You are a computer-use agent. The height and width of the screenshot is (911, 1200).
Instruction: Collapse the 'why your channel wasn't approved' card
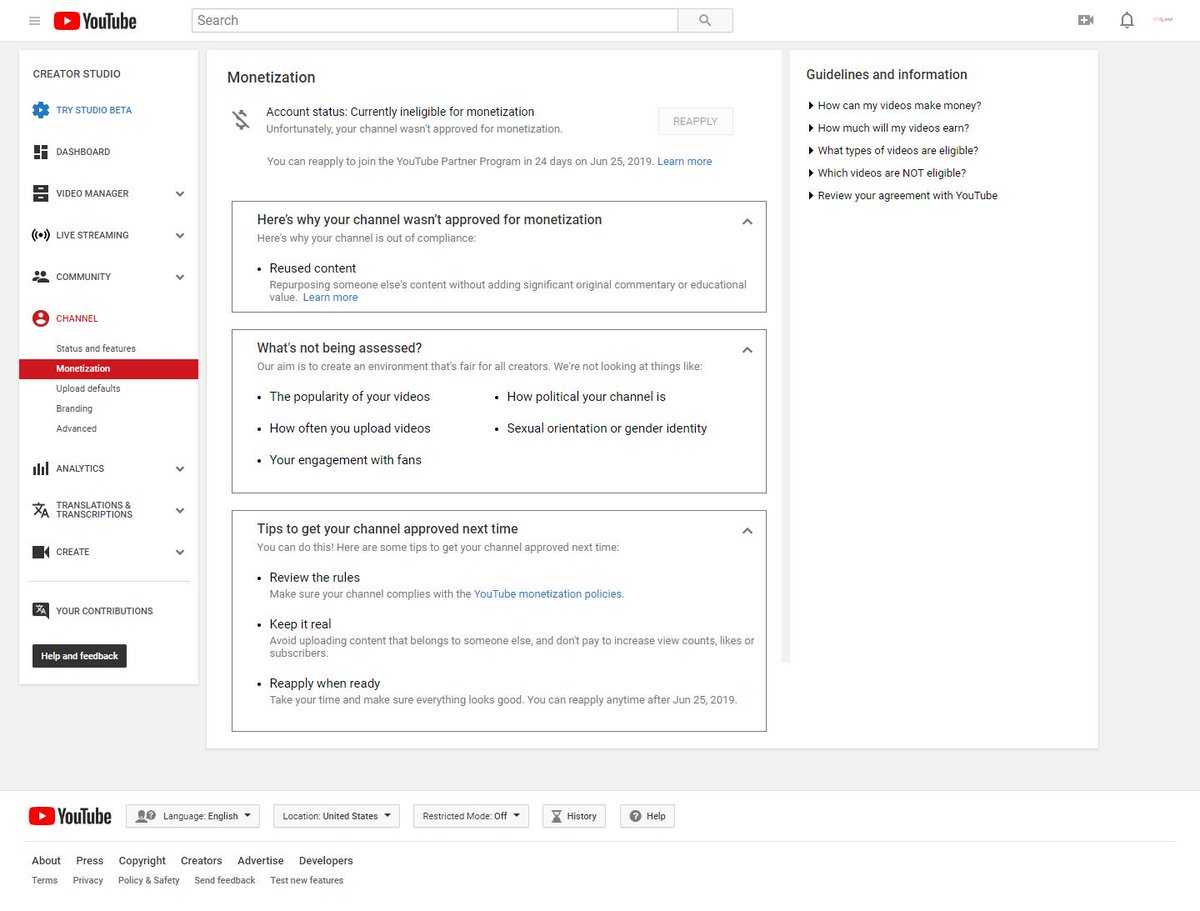(747, 222)
